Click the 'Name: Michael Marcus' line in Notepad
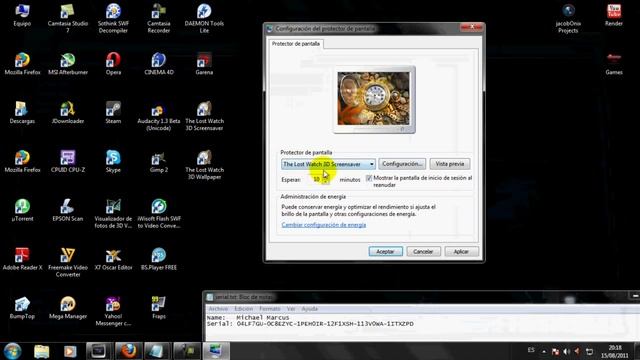Viewport: 640px width, 360px height. [x=248, y=317]
